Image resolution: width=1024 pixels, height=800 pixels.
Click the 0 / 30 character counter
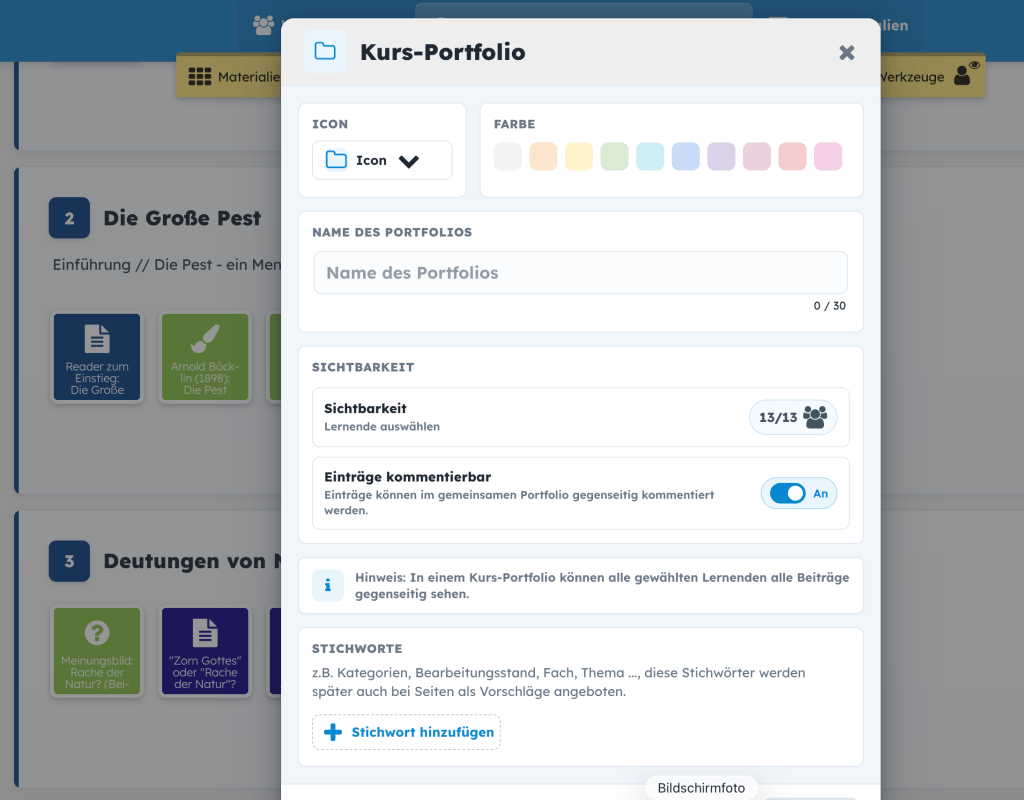829,306
